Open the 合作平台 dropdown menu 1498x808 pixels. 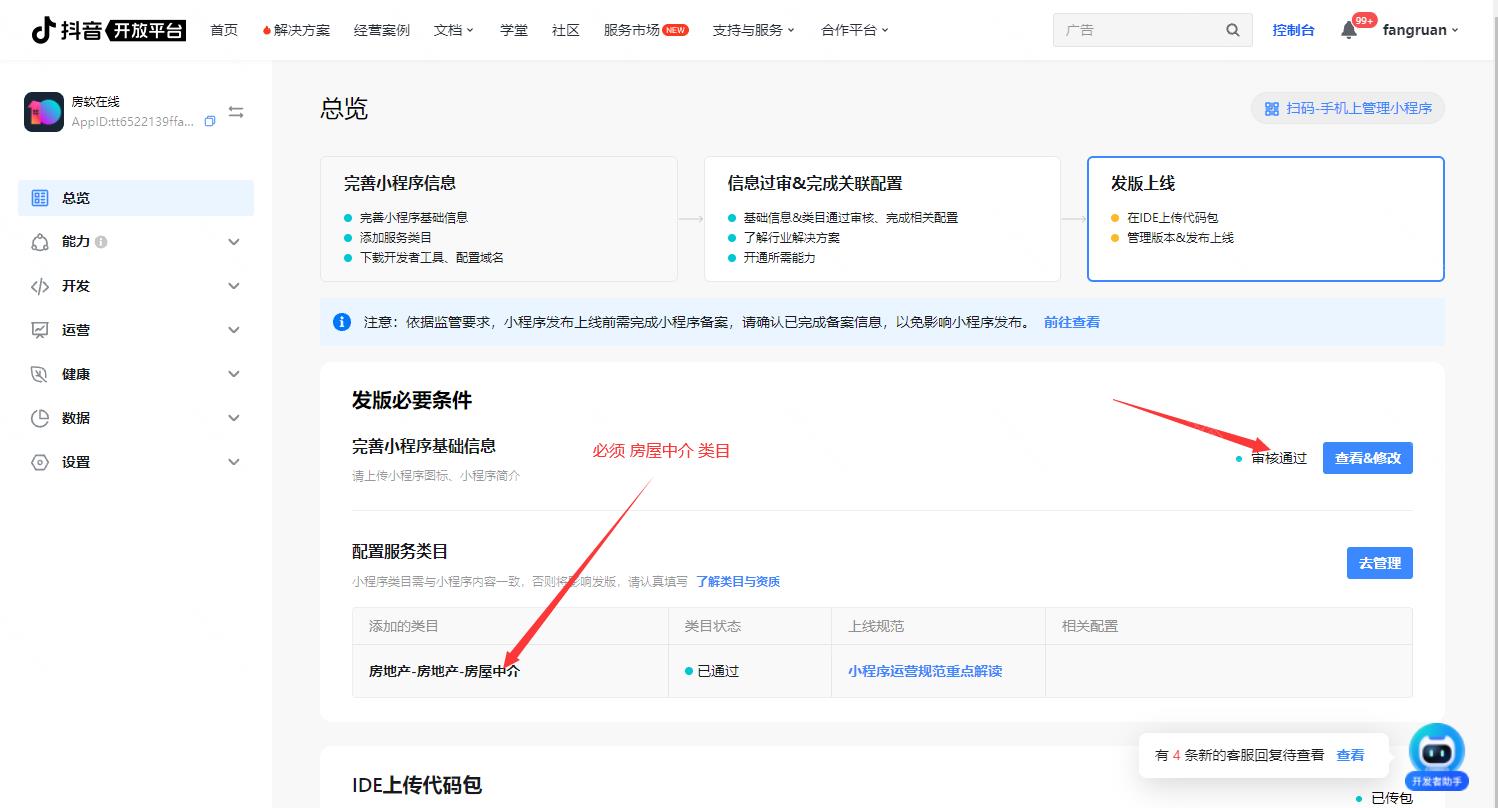pyautogui.click(x=855, y=30)
